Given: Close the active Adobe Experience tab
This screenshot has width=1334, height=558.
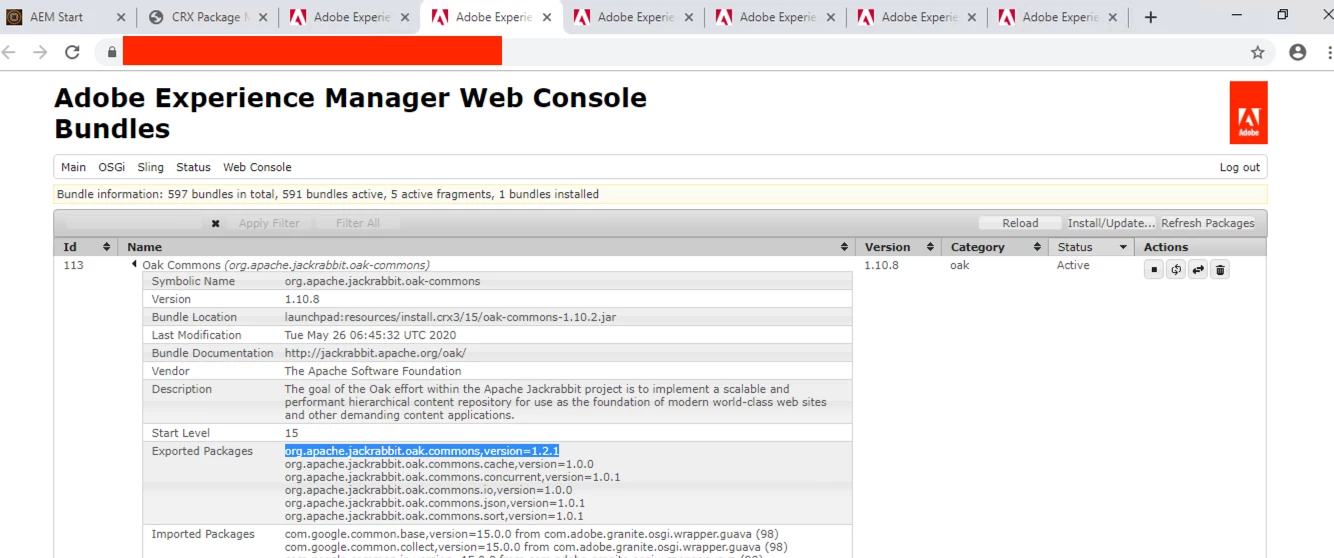Looking at the screenshot, I should pyautogui.click(x=547, y=17).
